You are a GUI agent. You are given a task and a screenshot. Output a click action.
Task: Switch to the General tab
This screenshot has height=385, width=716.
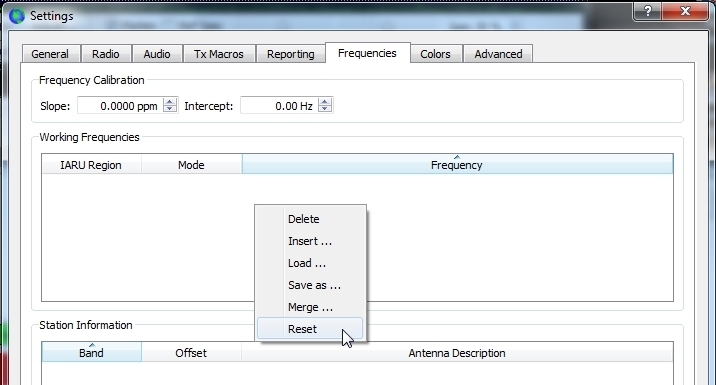[x=50, y=54]
